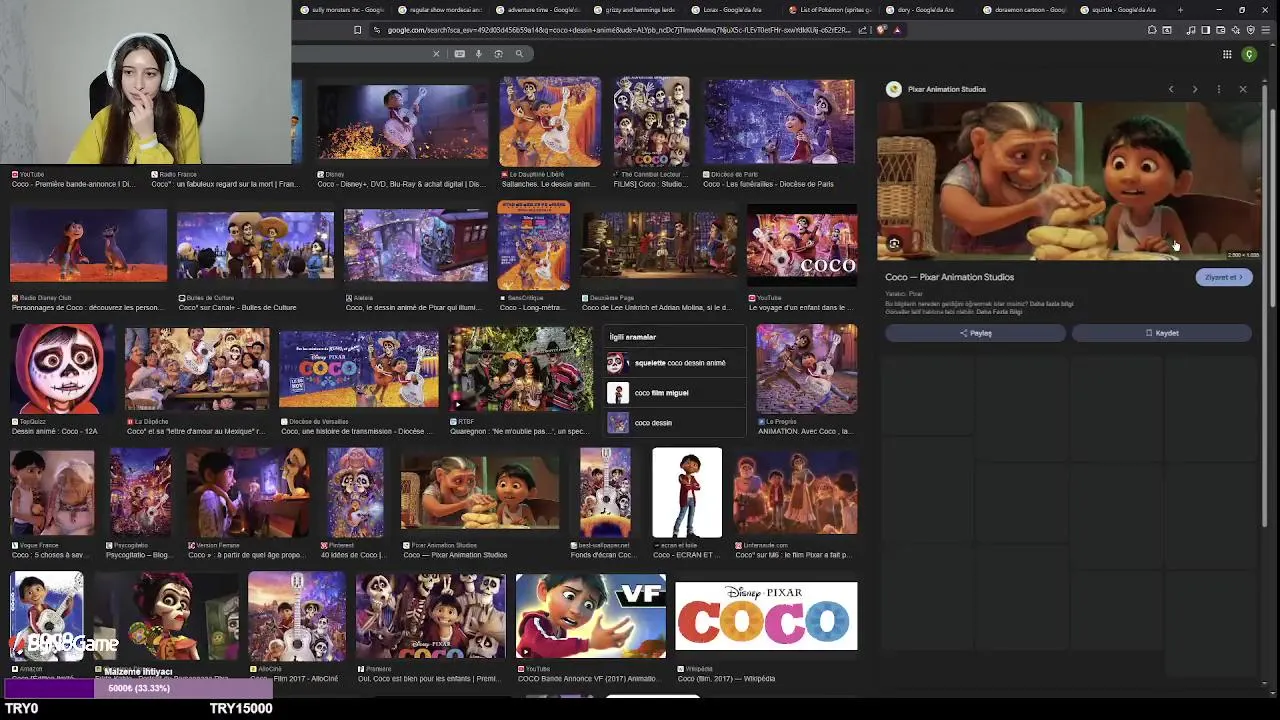Switch to the 'Lorax' tab
1280x720 pixels.
click(x=732, y=10)
